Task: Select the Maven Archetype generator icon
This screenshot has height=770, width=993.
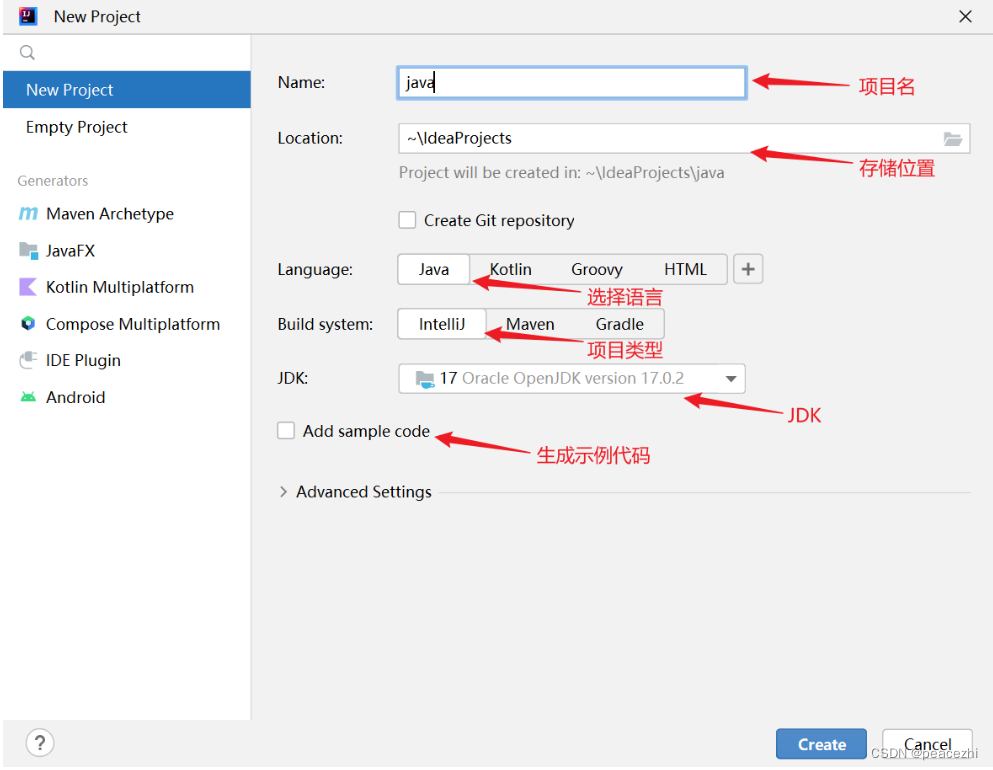Action: coord(28,214)
